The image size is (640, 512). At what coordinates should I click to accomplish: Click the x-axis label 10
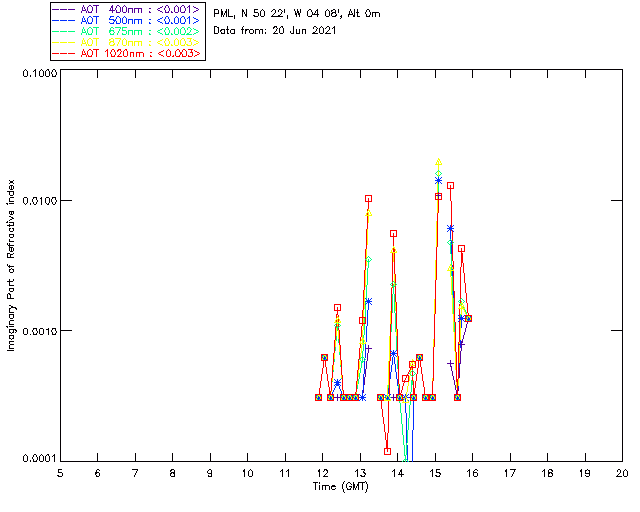click(x=247, y=473)
